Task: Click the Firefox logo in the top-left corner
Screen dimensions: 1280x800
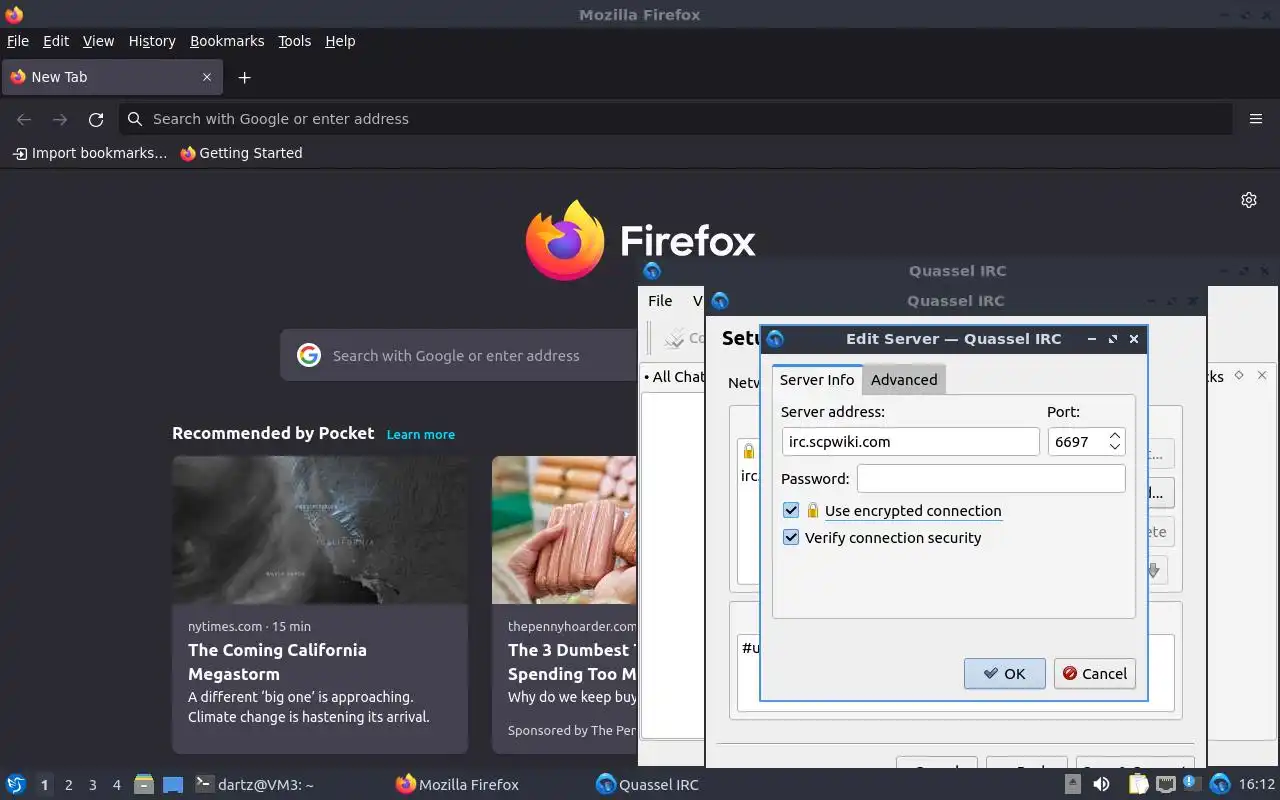Action: click(x=13, y=14)
